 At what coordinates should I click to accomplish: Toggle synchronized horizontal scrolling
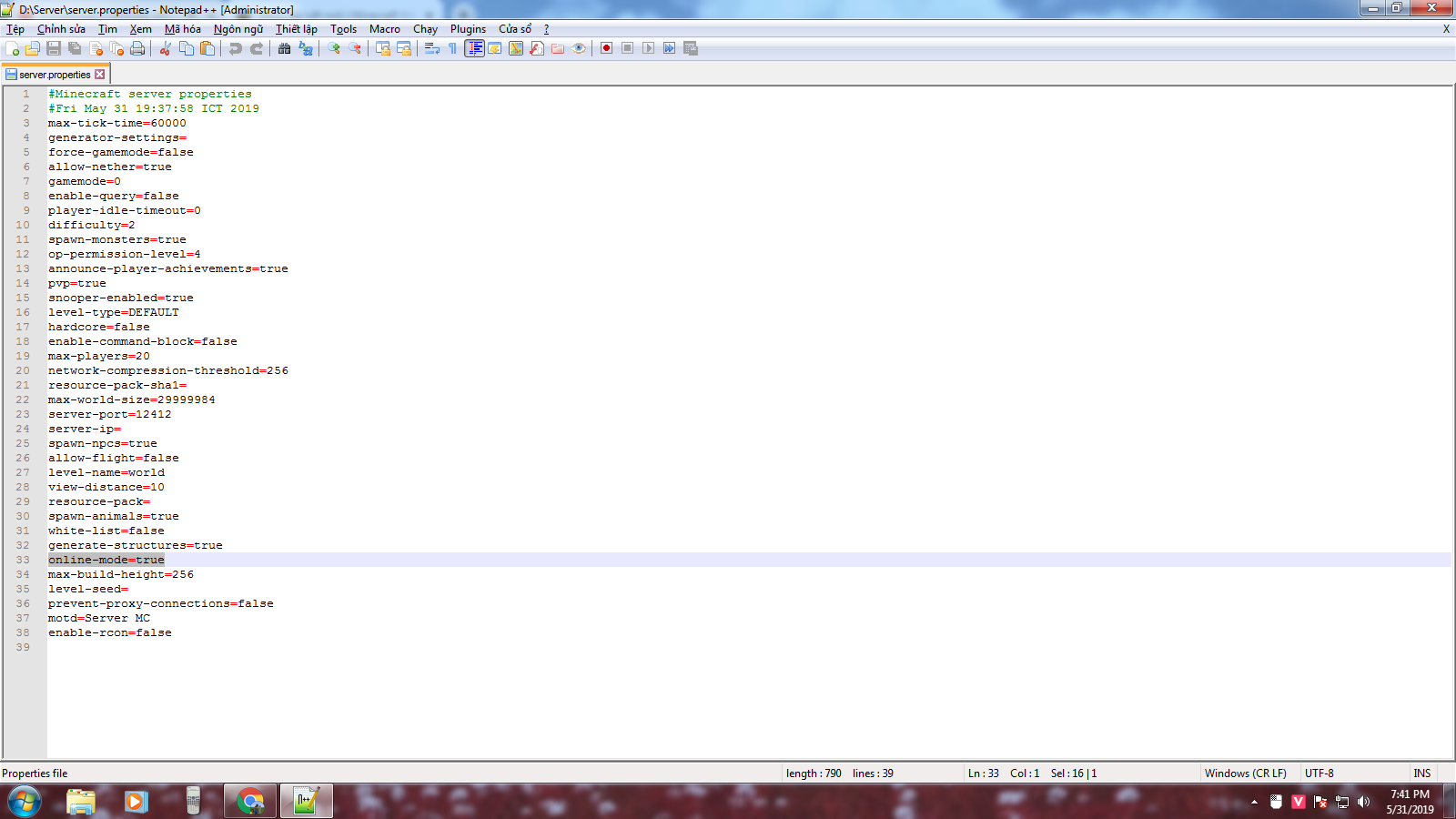404,48
